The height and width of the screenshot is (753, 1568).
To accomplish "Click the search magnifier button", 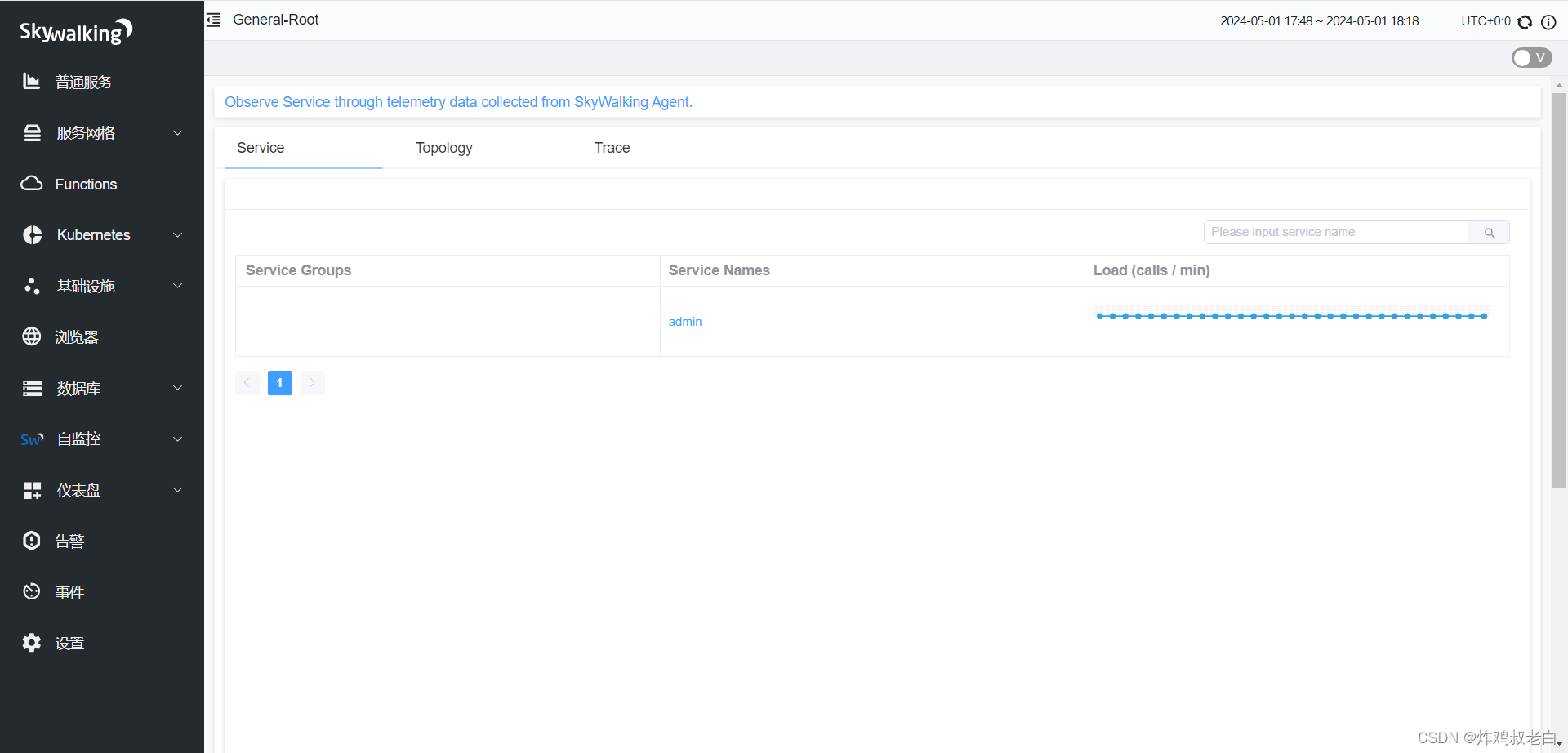I will 1489,232.
